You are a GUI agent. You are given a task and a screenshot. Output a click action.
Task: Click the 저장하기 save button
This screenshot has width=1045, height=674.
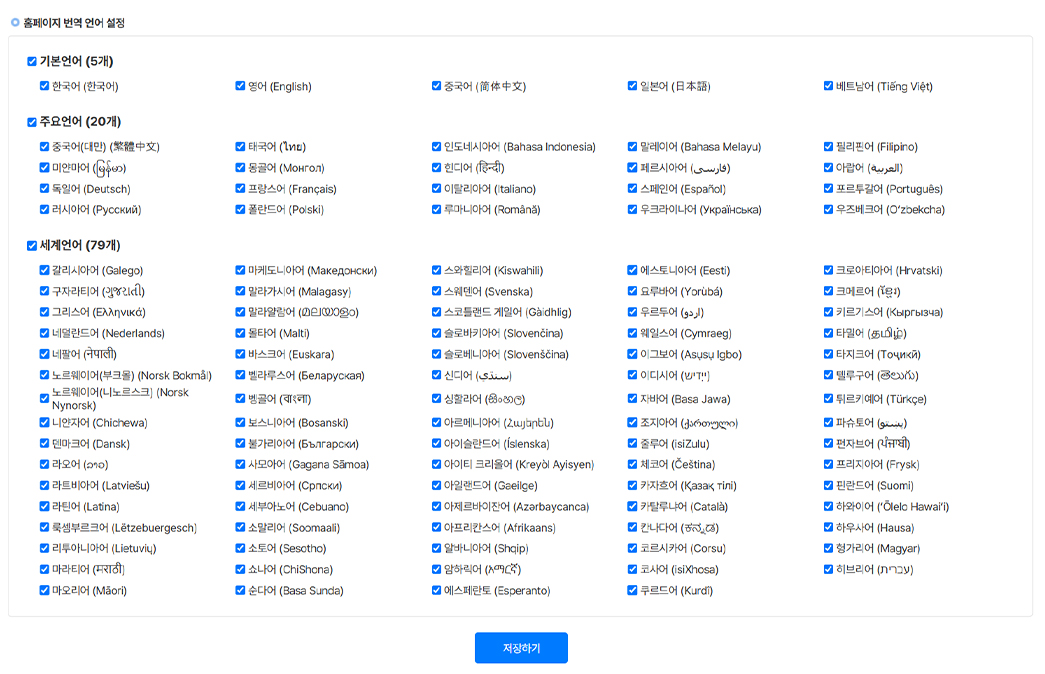coord(521,648)
